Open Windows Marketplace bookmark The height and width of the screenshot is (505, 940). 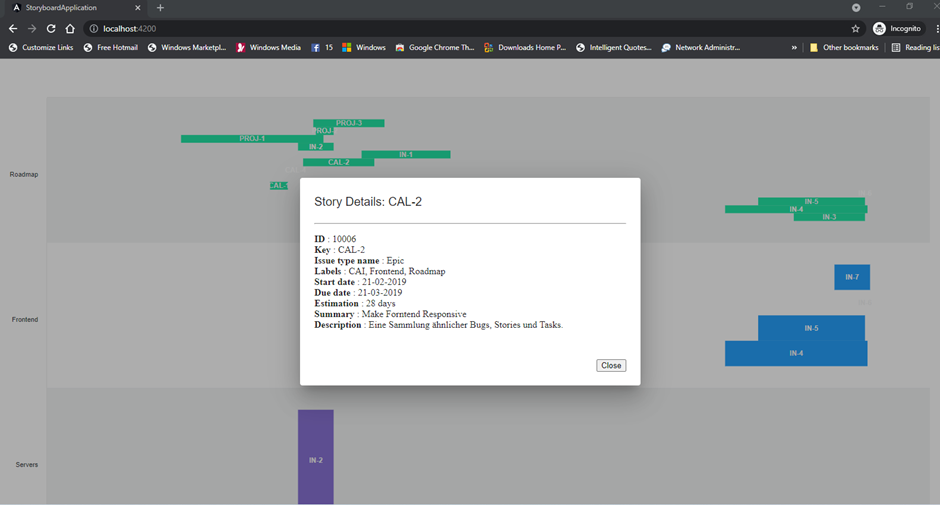(186, 47)
